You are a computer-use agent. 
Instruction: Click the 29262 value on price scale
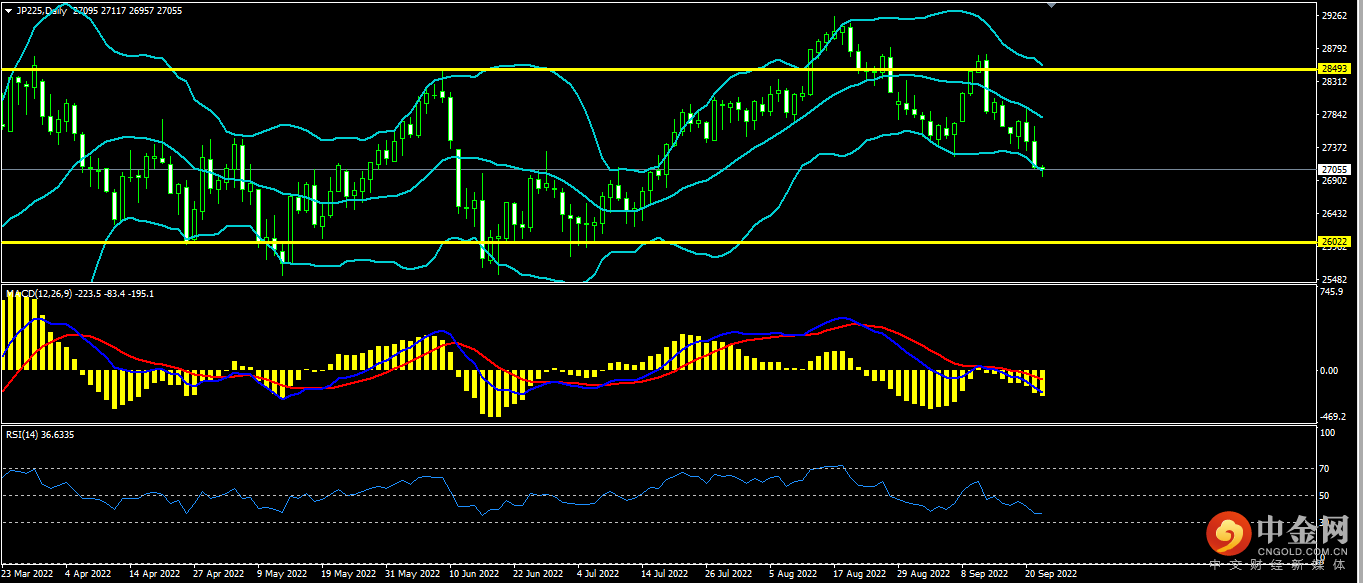coord(1334,16)
